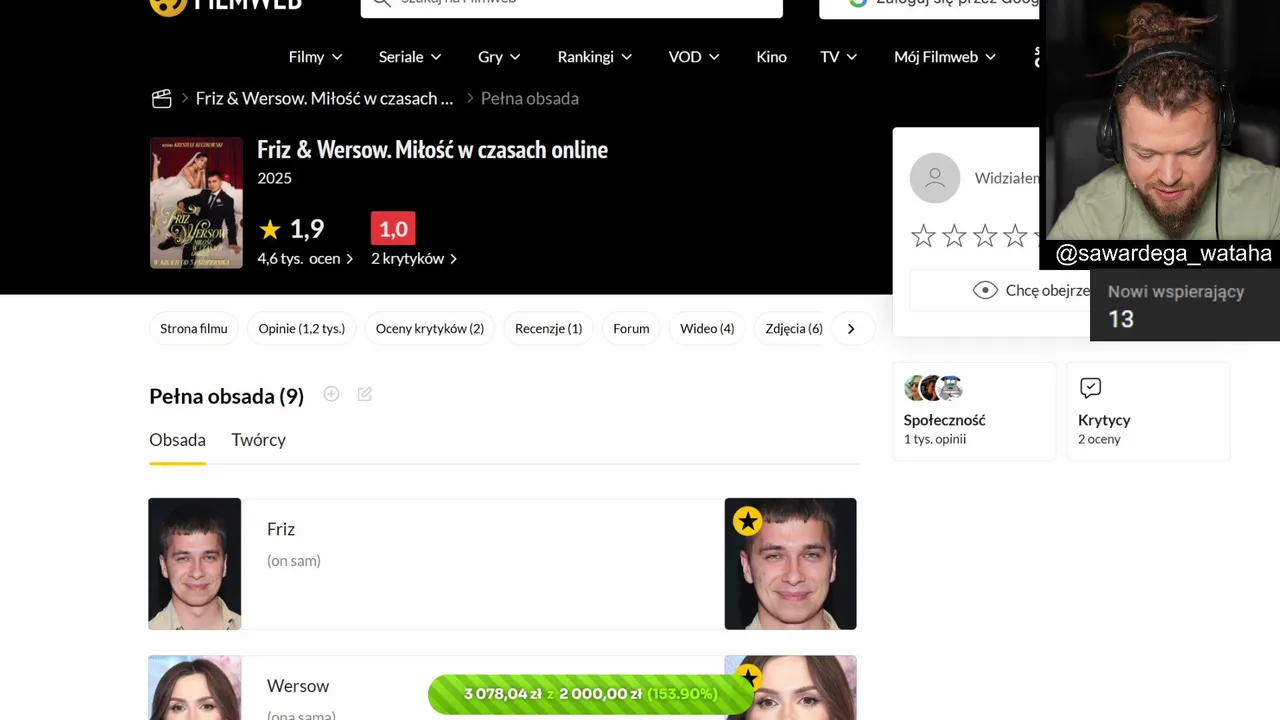Open the film database breadcrumb icon
Image resolution: width=1280 pixels, height=720 pixels.
[162, 98]
